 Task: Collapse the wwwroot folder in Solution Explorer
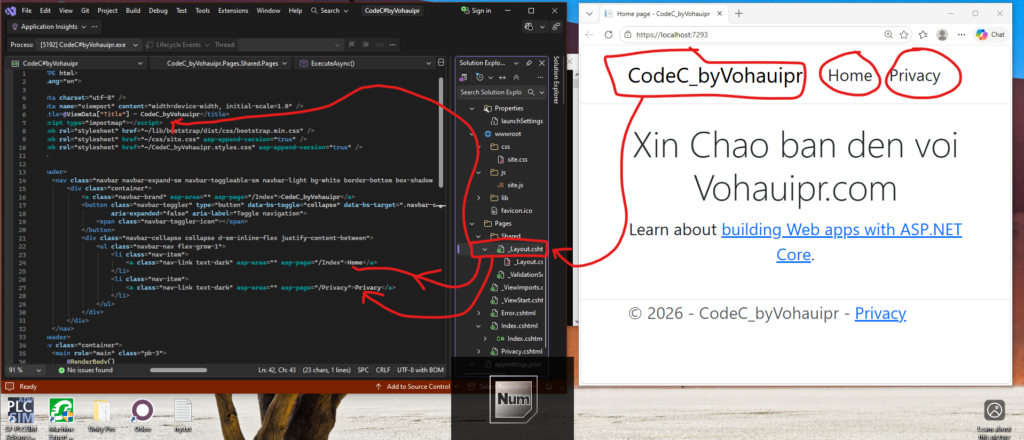coord(474,132)
